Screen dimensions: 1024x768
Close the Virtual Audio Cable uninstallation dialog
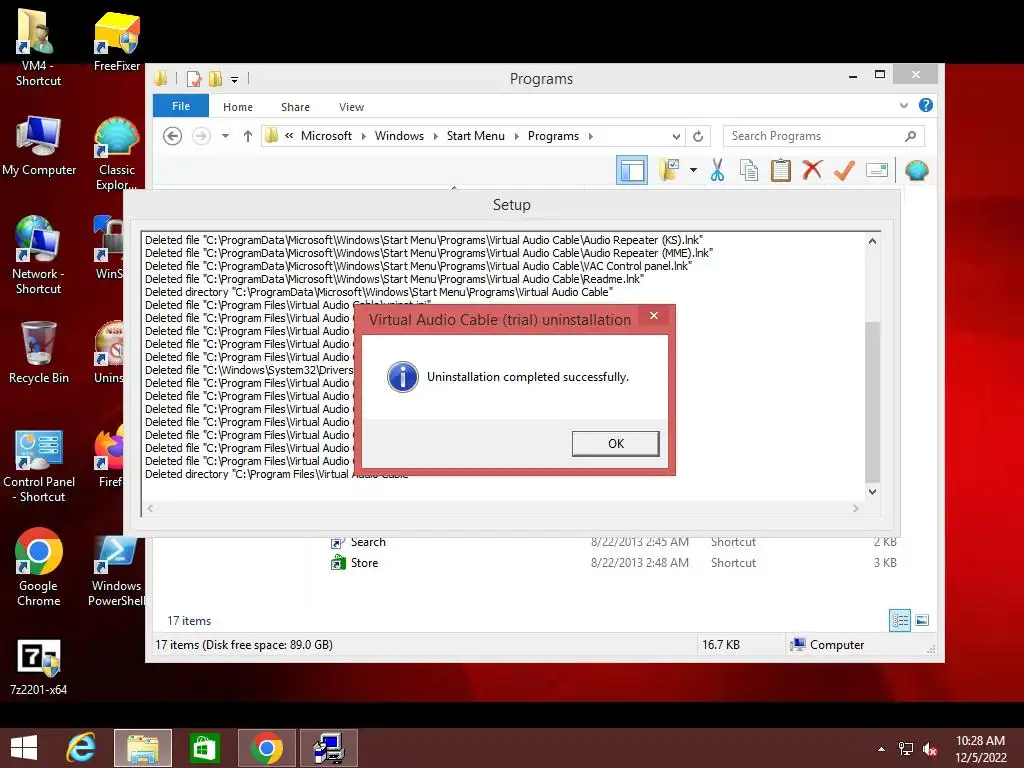pos(654,316)
